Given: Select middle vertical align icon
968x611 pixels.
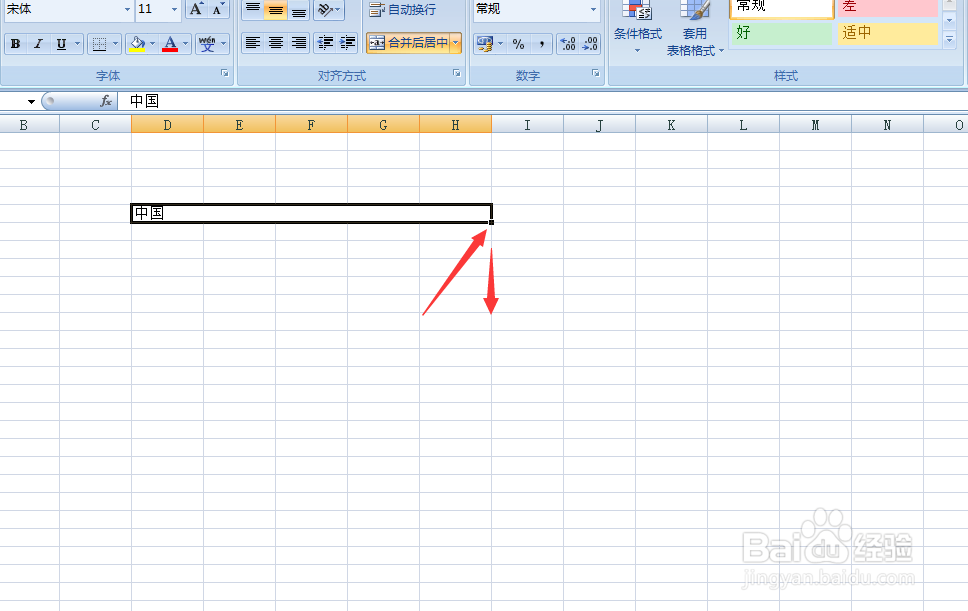Looking at the screenshot, I should pos(275,9).
